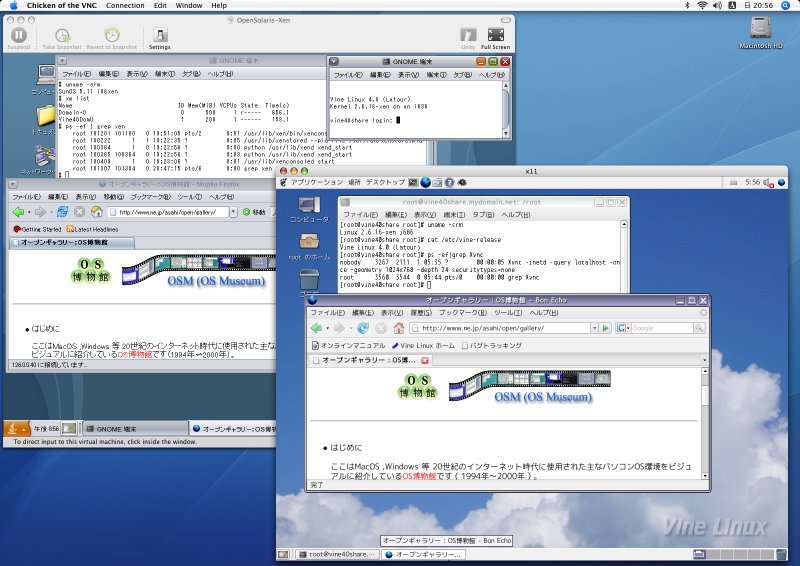Click the Suspend pause button in OpenSolaris-Xen window
The image size is (800, 566).
pos(19,35)
